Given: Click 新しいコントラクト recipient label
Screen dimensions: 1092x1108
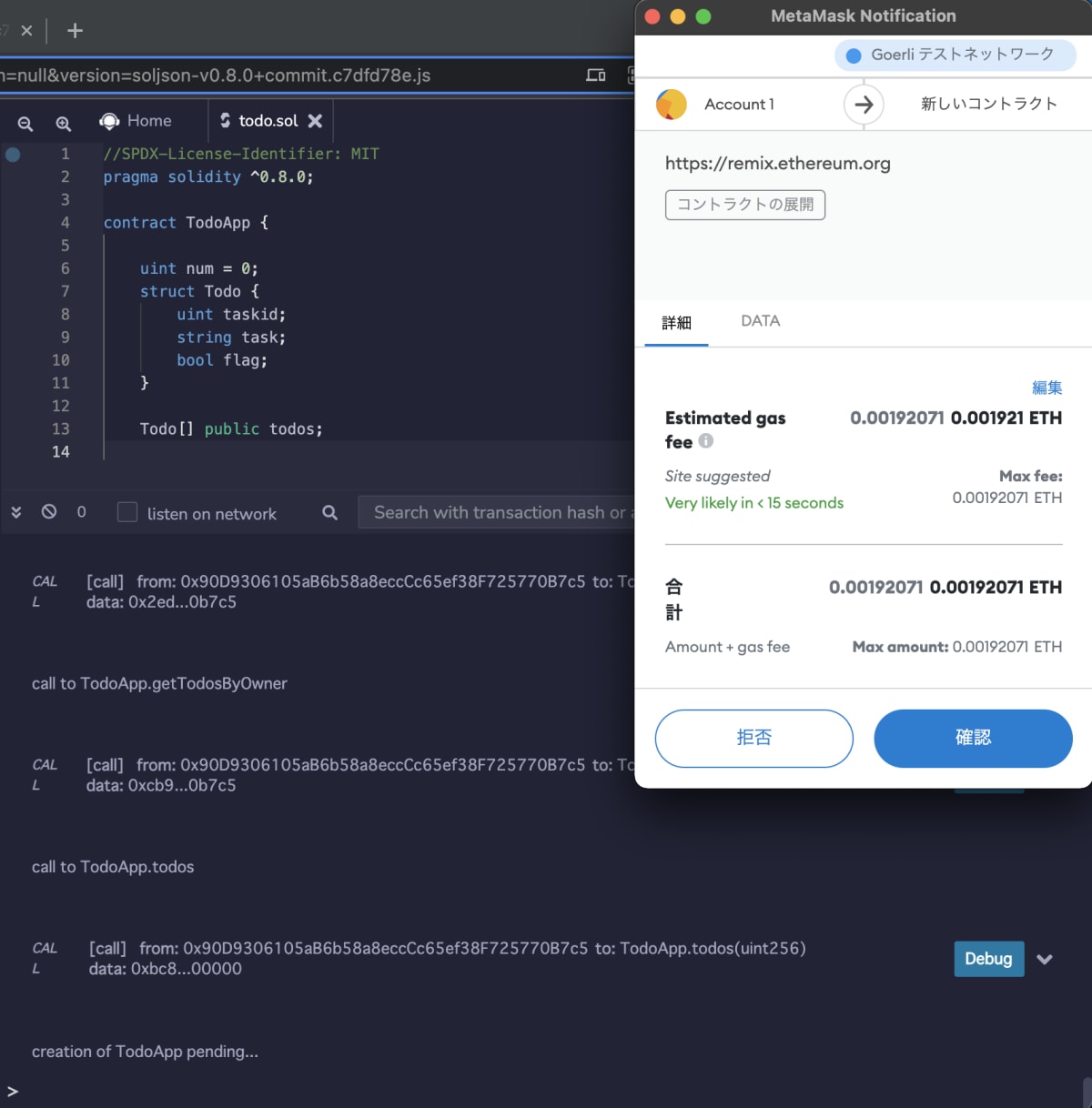Looking at the screenshot, I should (x=989, y=104).
